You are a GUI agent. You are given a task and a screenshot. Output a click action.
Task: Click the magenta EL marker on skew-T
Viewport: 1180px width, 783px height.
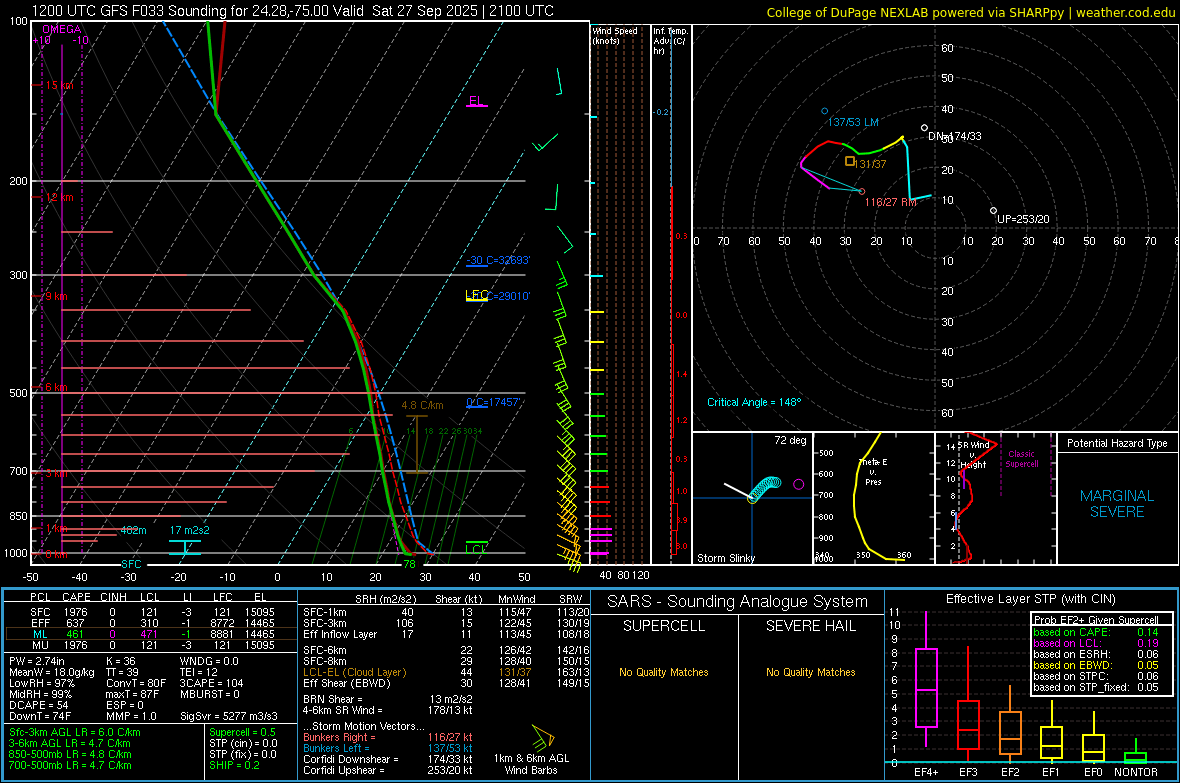pos(476,102)
